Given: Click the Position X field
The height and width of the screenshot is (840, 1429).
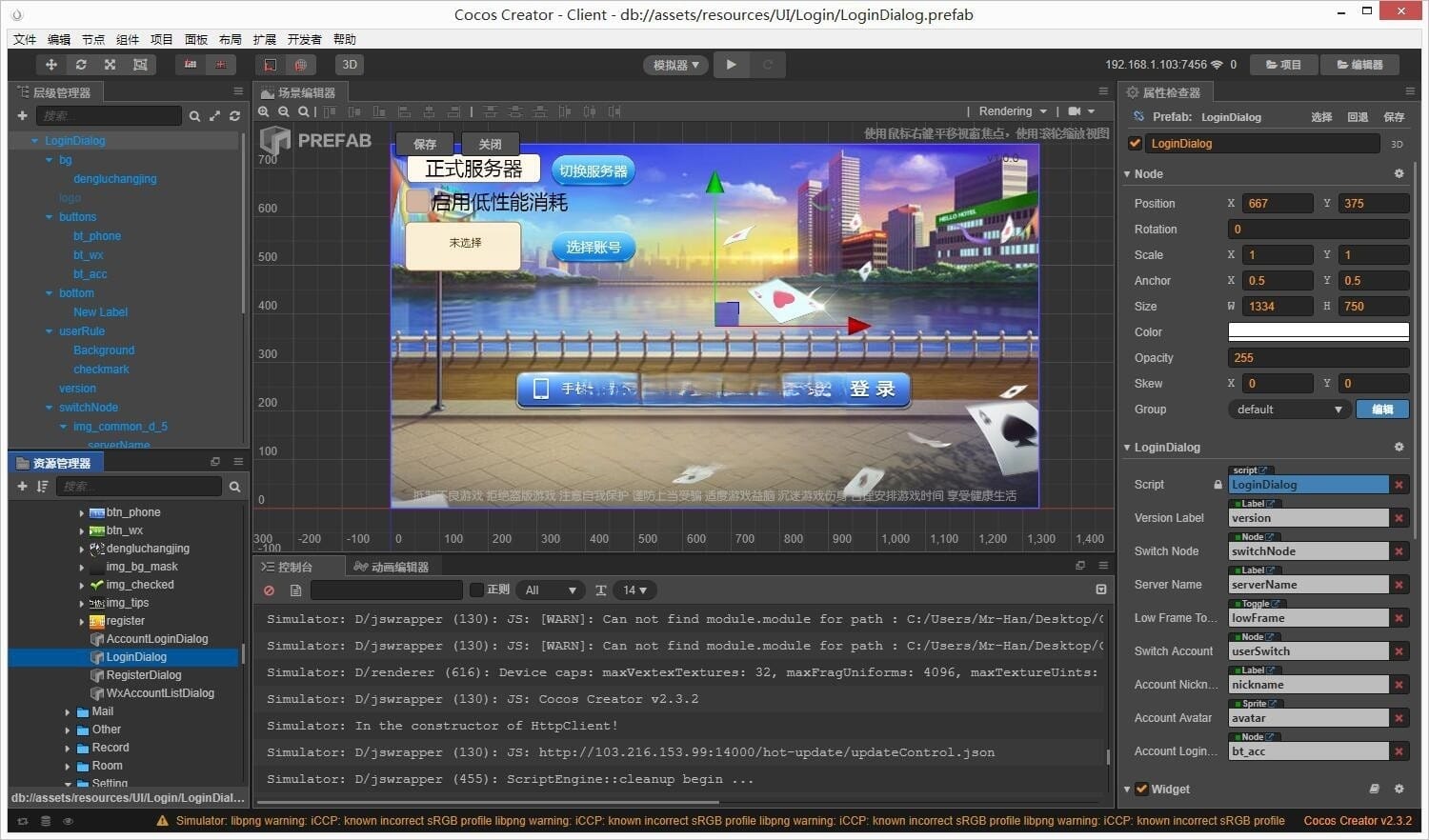Looking at the screenshot, I should pos(1279,204).
